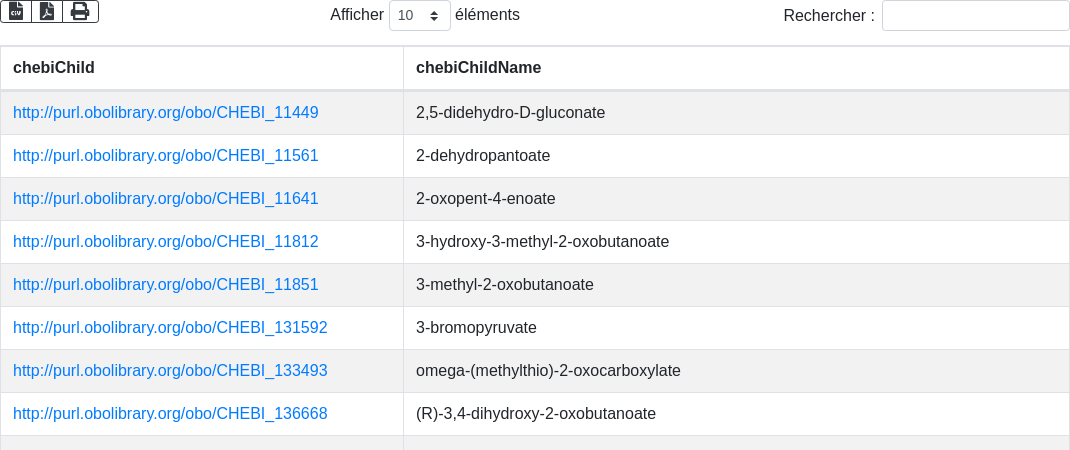Open the CHEBI_11812 link

pos(166,242)
